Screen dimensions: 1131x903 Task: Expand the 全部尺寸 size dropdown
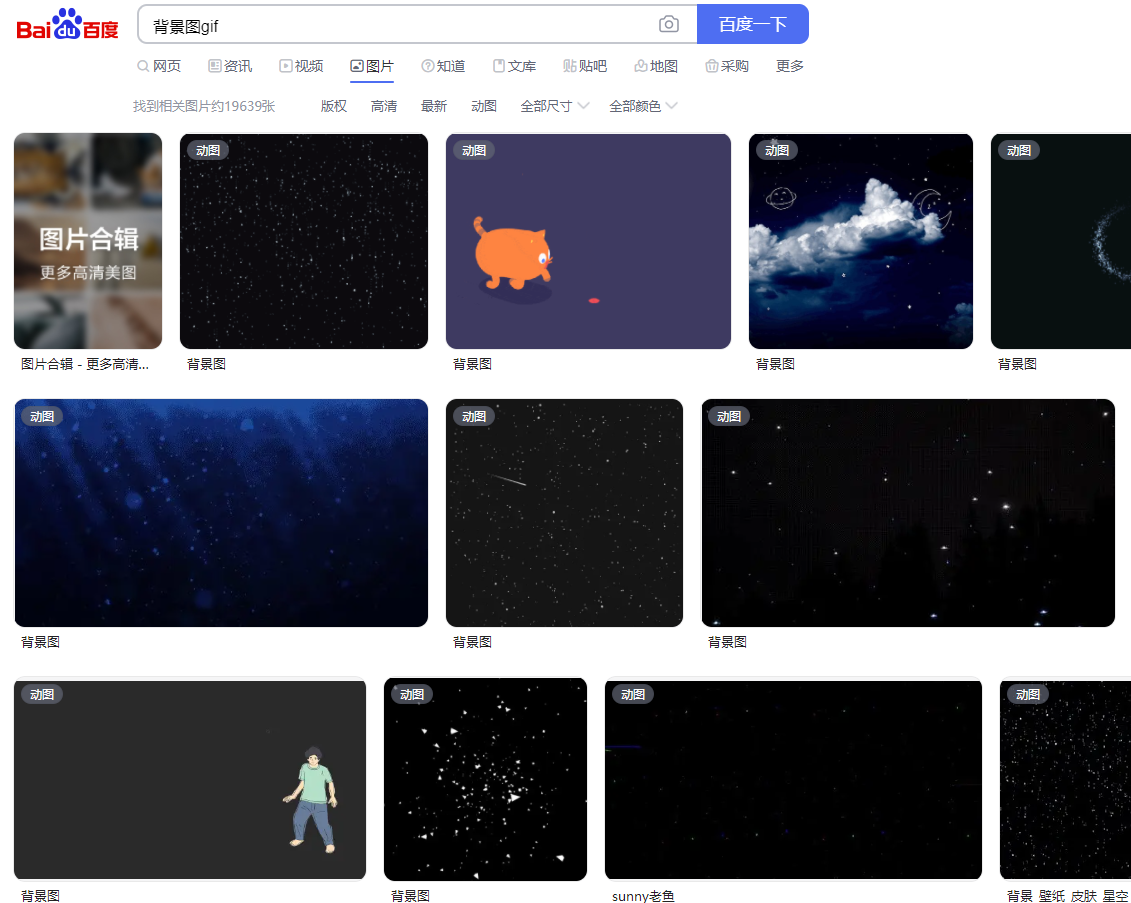tap(555, 106)
